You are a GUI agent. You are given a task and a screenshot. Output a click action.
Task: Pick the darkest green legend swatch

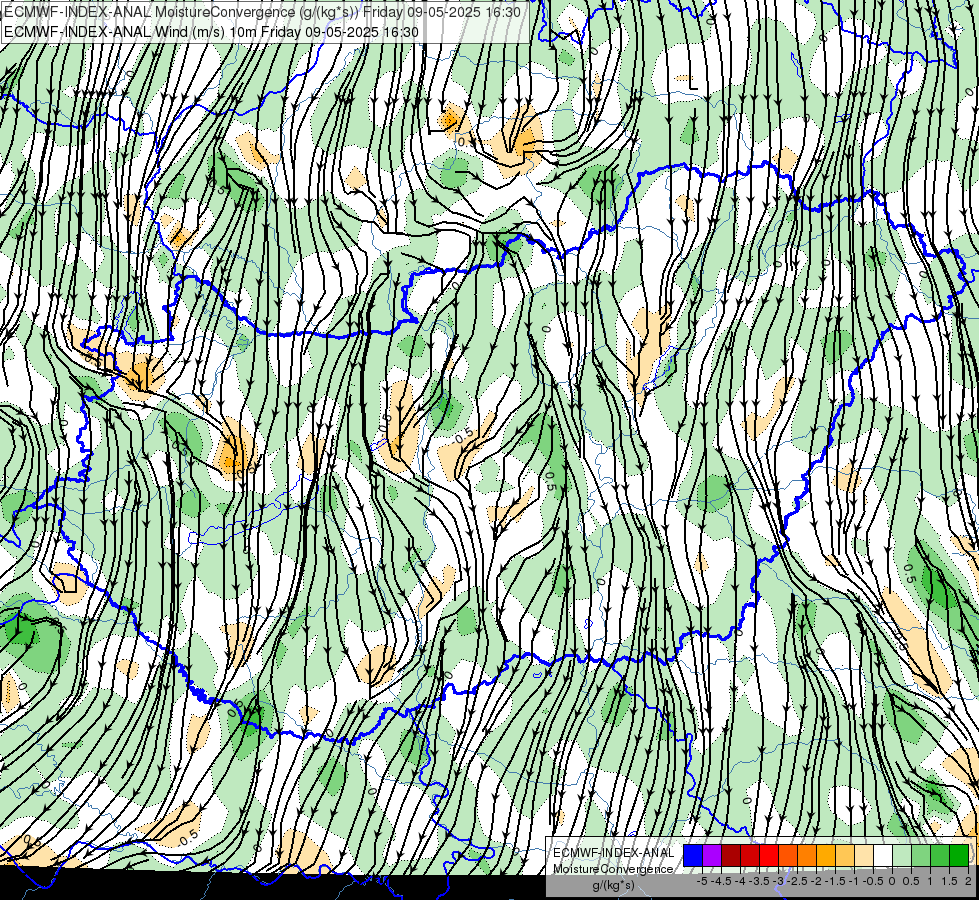[x=959, y=855]
